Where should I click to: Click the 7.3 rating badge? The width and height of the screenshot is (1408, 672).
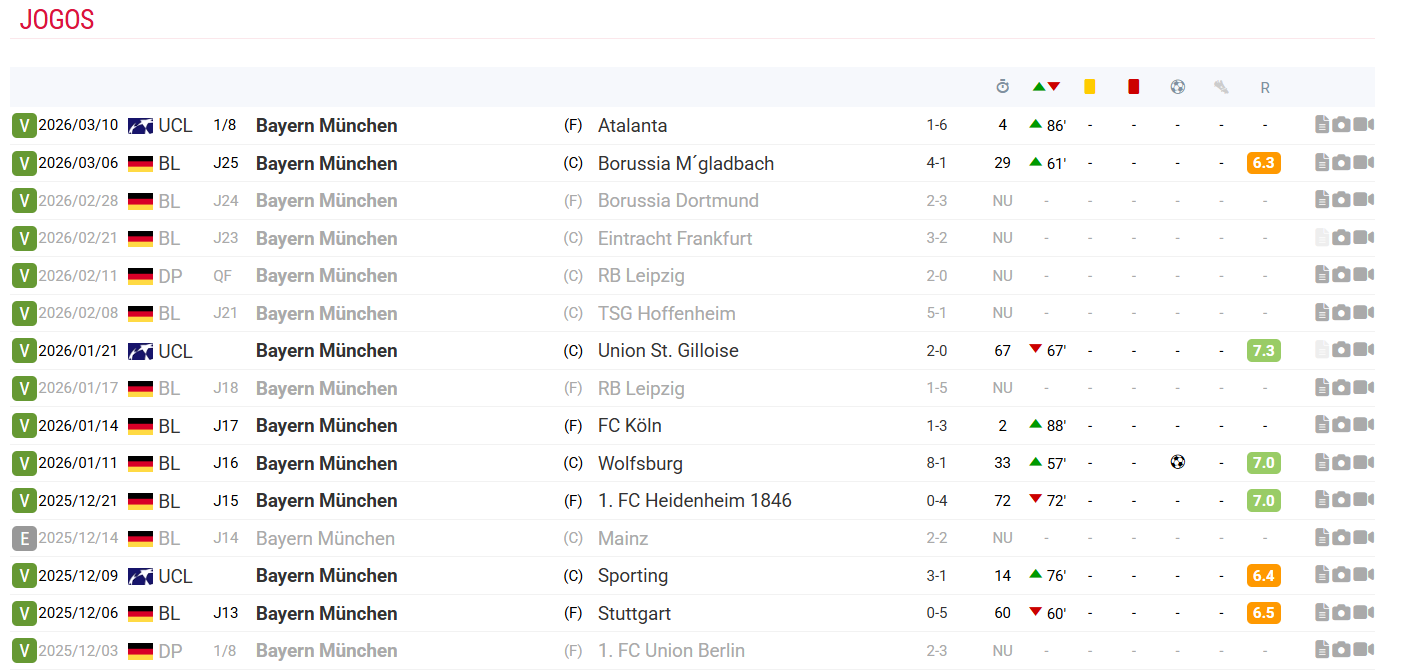pos(1264,351)
